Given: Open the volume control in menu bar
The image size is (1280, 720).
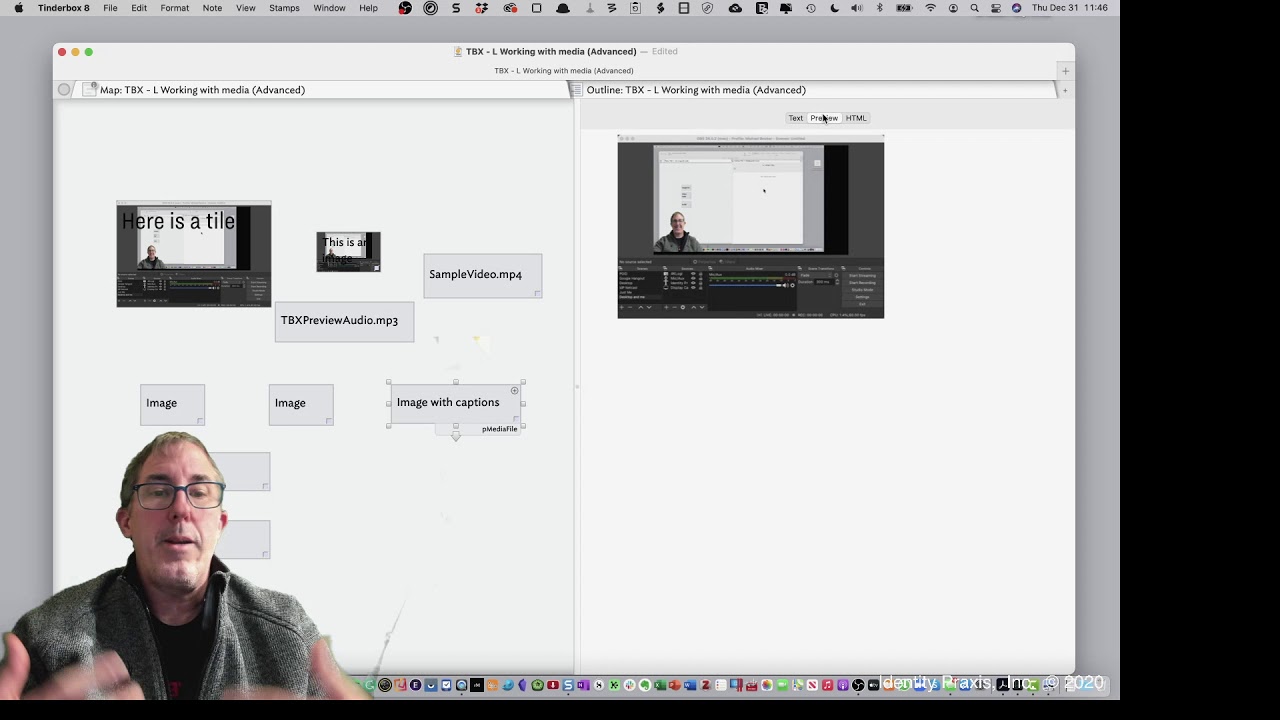Looking at the screenshot, I should point(857,8).
